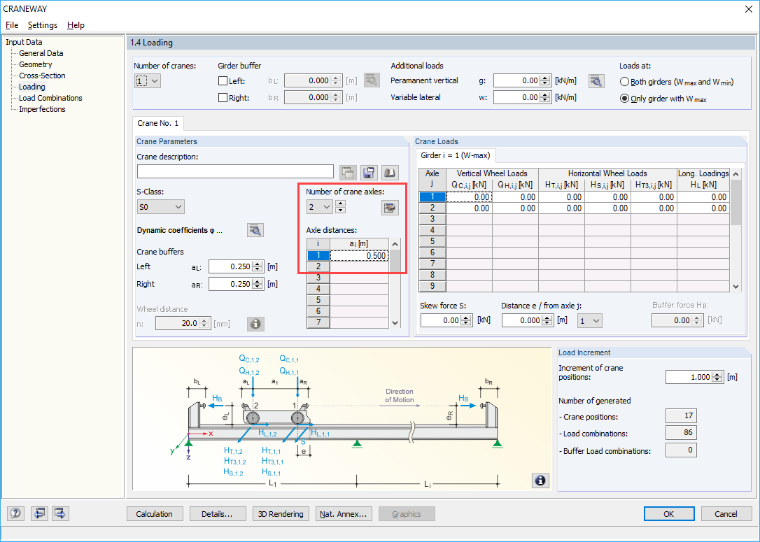Click the crane axles import icon

[390, 207]
